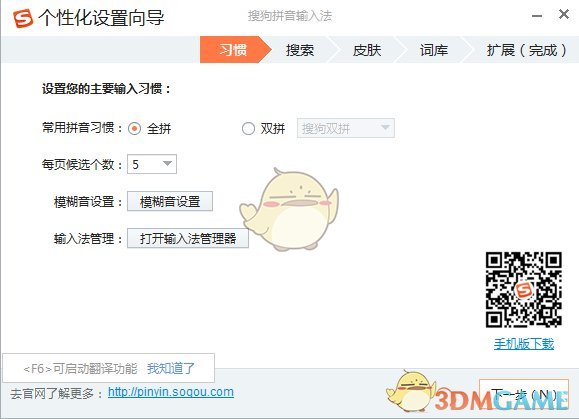
Task: Open the 手机版下载 link
Action: 524,344
